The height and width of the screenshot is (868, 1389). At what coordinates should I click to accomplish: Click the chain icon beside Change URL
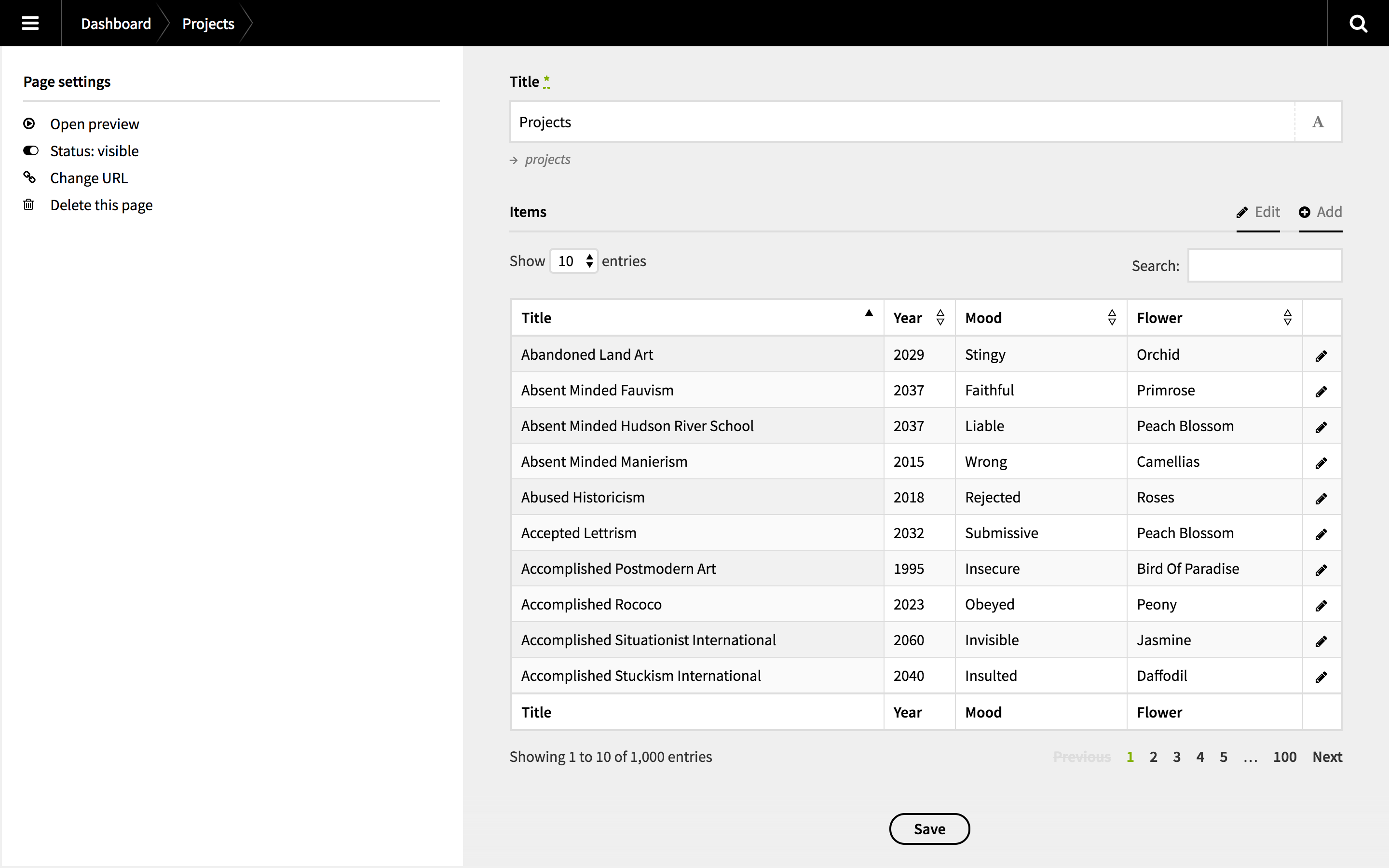(x=29, y=177)
